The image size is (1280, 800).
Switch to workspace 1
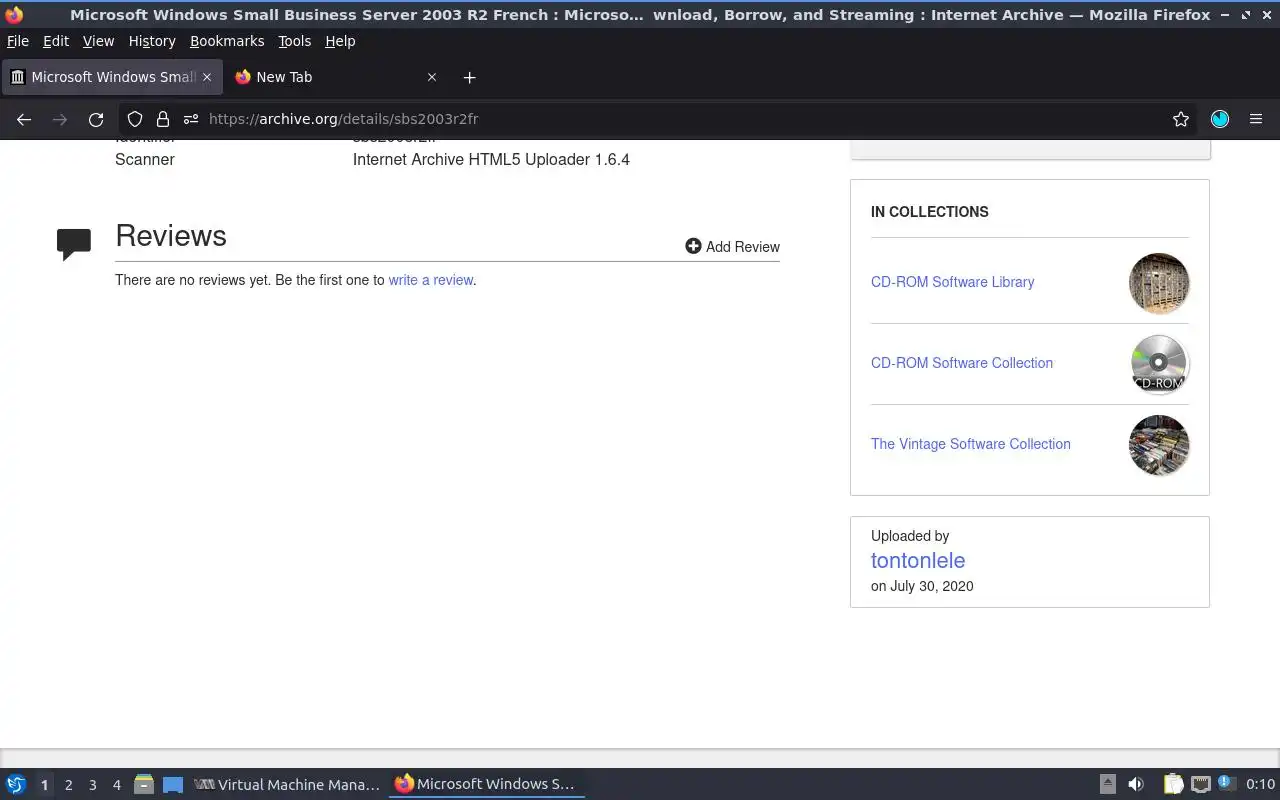tap(44, 785)
